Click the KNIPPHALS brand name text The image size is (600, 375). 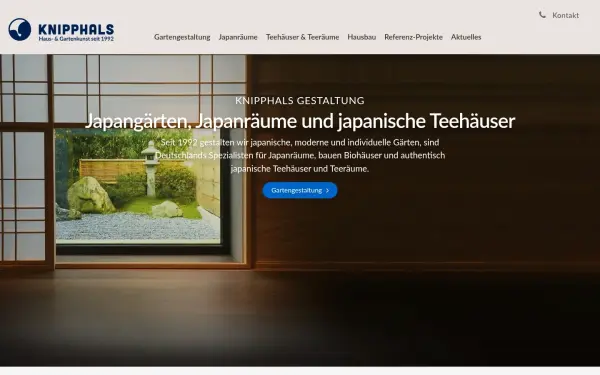(x=76, y=29)
